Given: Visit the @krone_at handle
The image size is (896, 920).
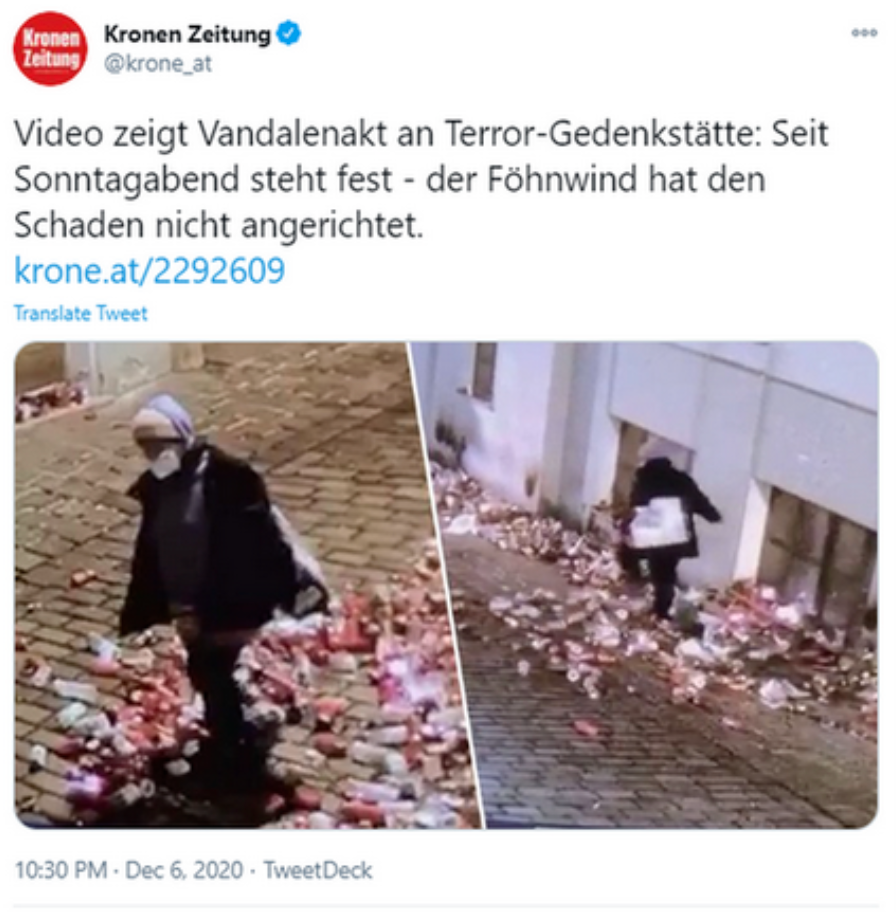Looking at the screenshot, I should (x=157, y=63).
